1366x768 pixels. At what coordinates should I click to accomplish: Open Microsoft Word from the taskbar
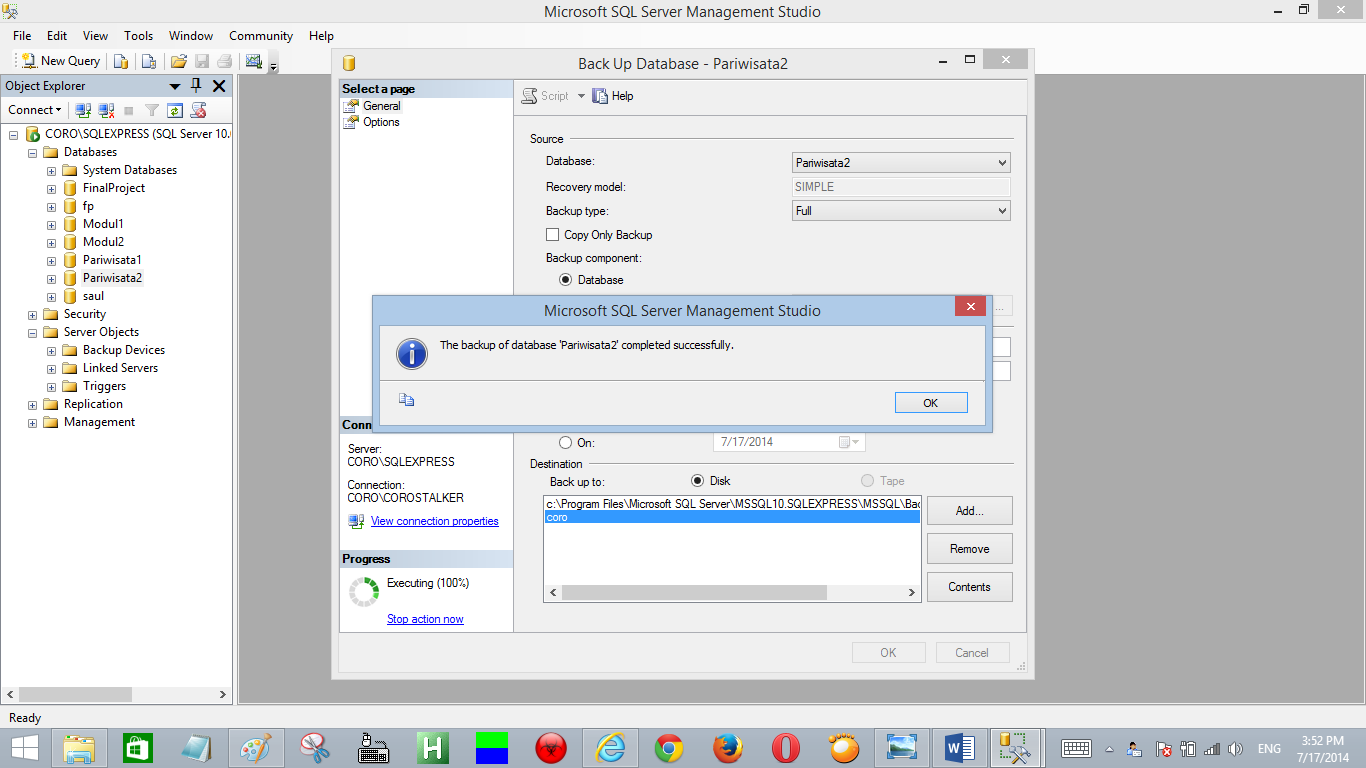(x=959, y=748)
